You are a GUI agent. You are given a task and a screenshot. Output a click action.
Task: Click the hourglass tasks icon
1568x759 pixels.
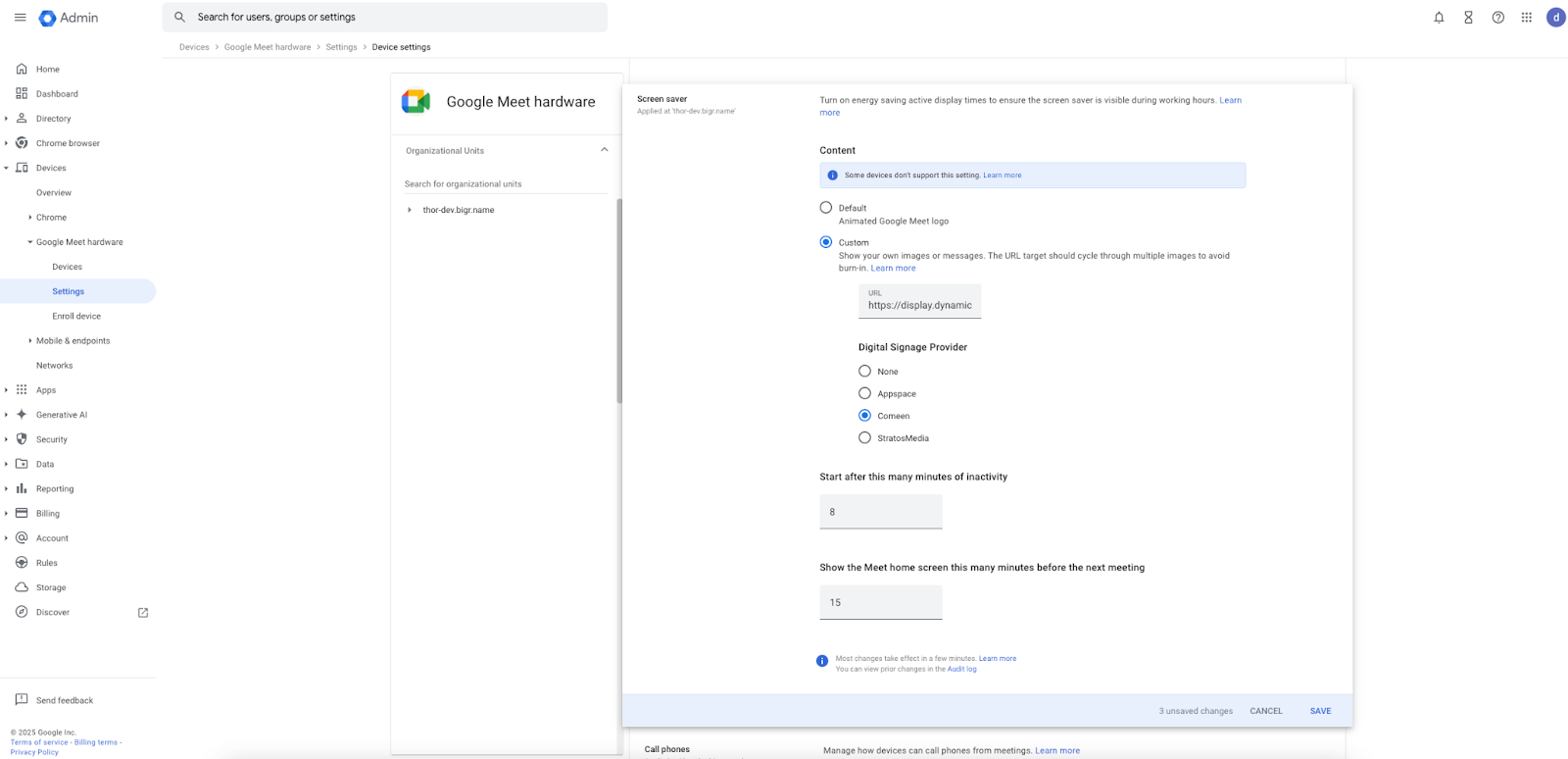1468,18
